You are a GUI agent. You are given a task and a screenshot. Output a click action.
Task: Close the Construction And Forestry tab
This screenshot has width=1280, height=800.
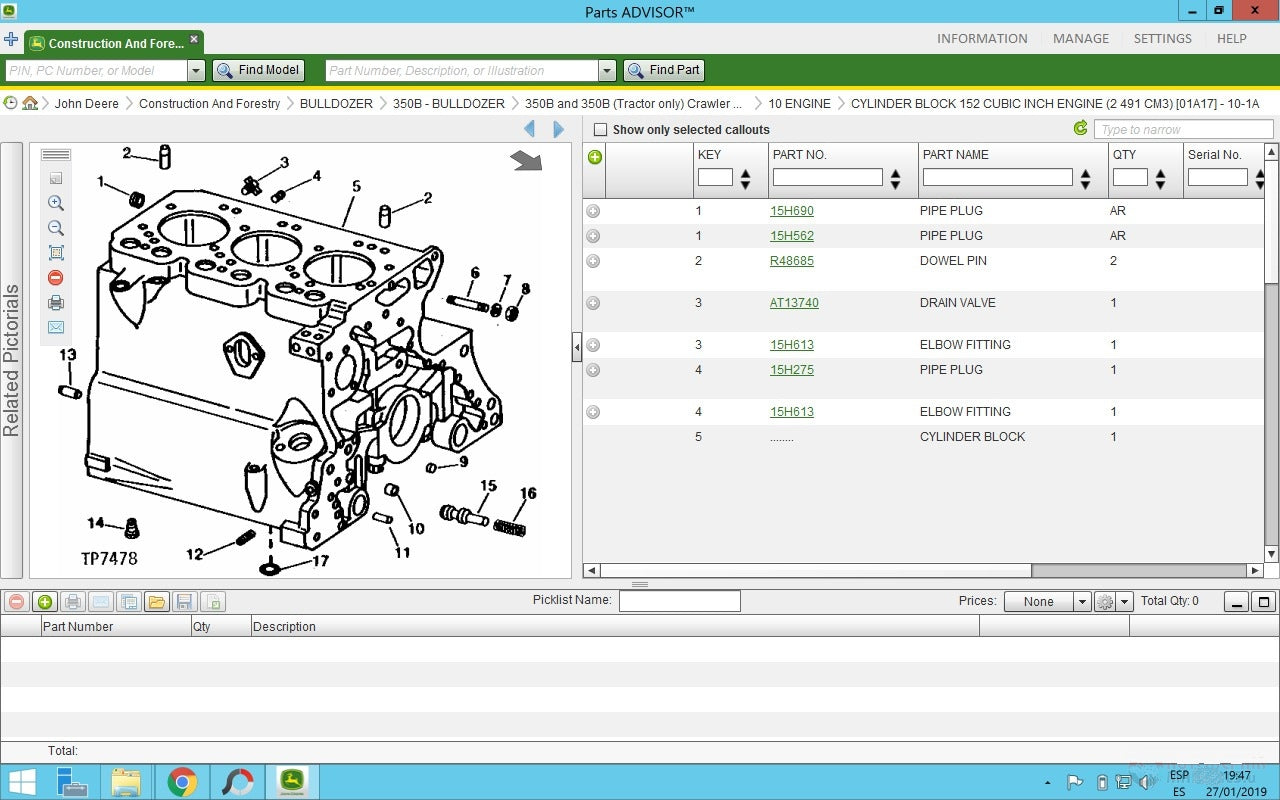pos(195,41)
